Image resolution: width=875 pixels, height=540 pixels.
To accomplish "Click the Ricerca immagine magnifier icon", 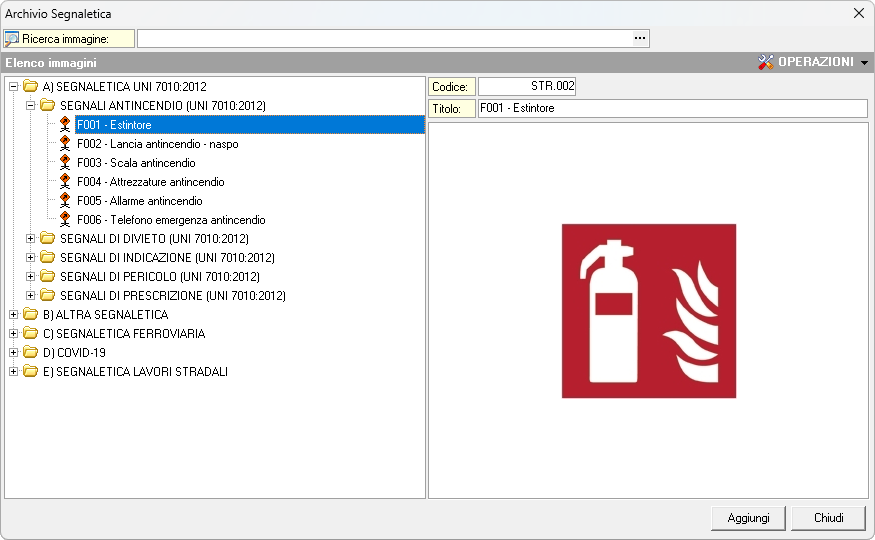I will [12, 39].
